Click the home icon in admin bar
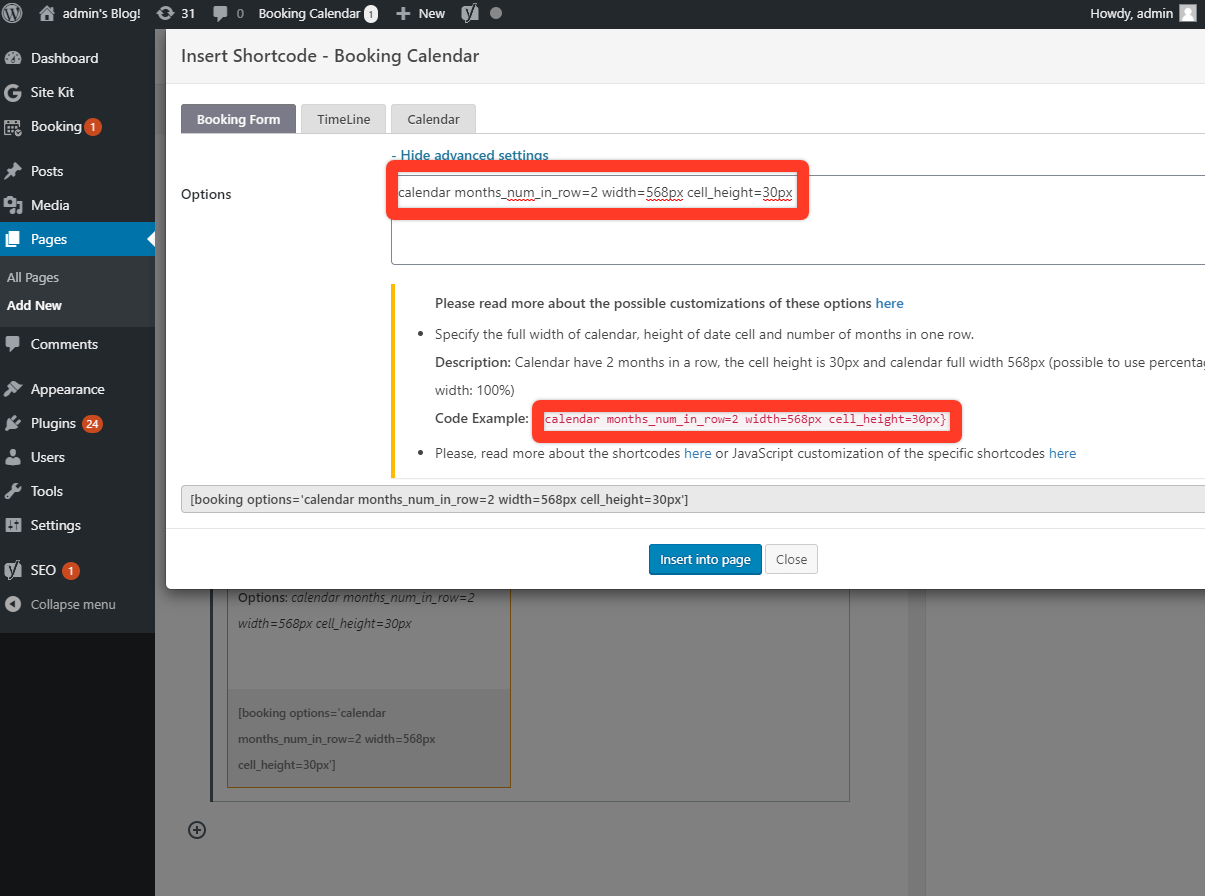Screen dimensions: 1205x896 coord(46,14)
